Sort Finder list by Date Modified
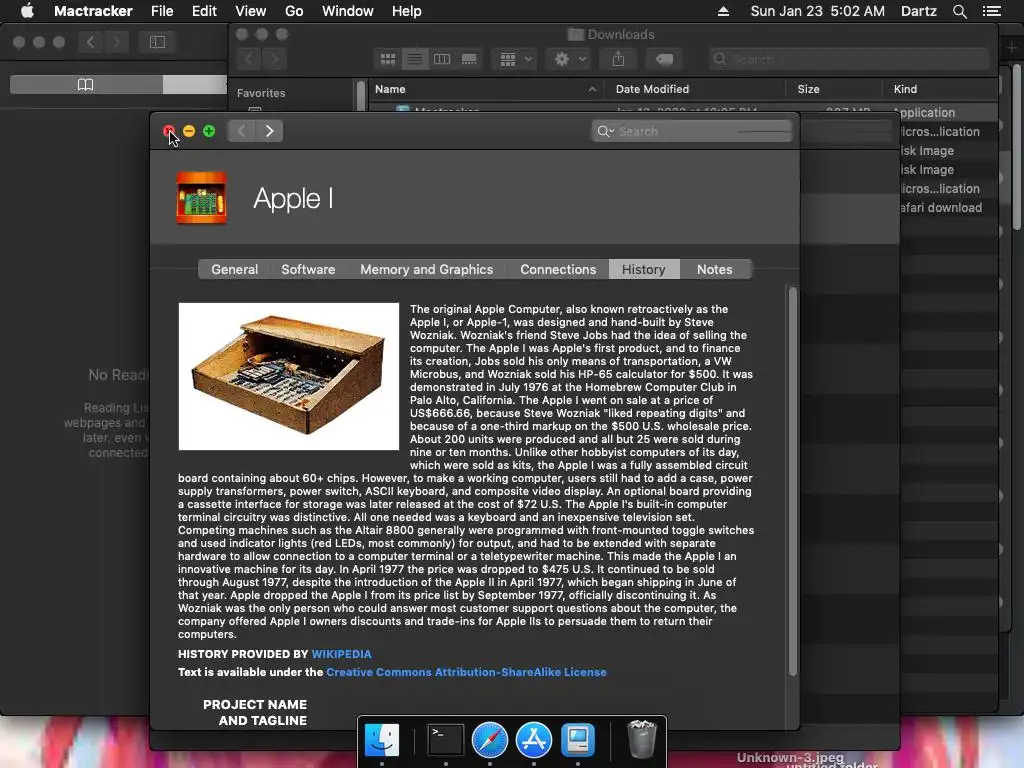Image resolution: width=1024 pixels, height=768 pixels. point(696,89)
